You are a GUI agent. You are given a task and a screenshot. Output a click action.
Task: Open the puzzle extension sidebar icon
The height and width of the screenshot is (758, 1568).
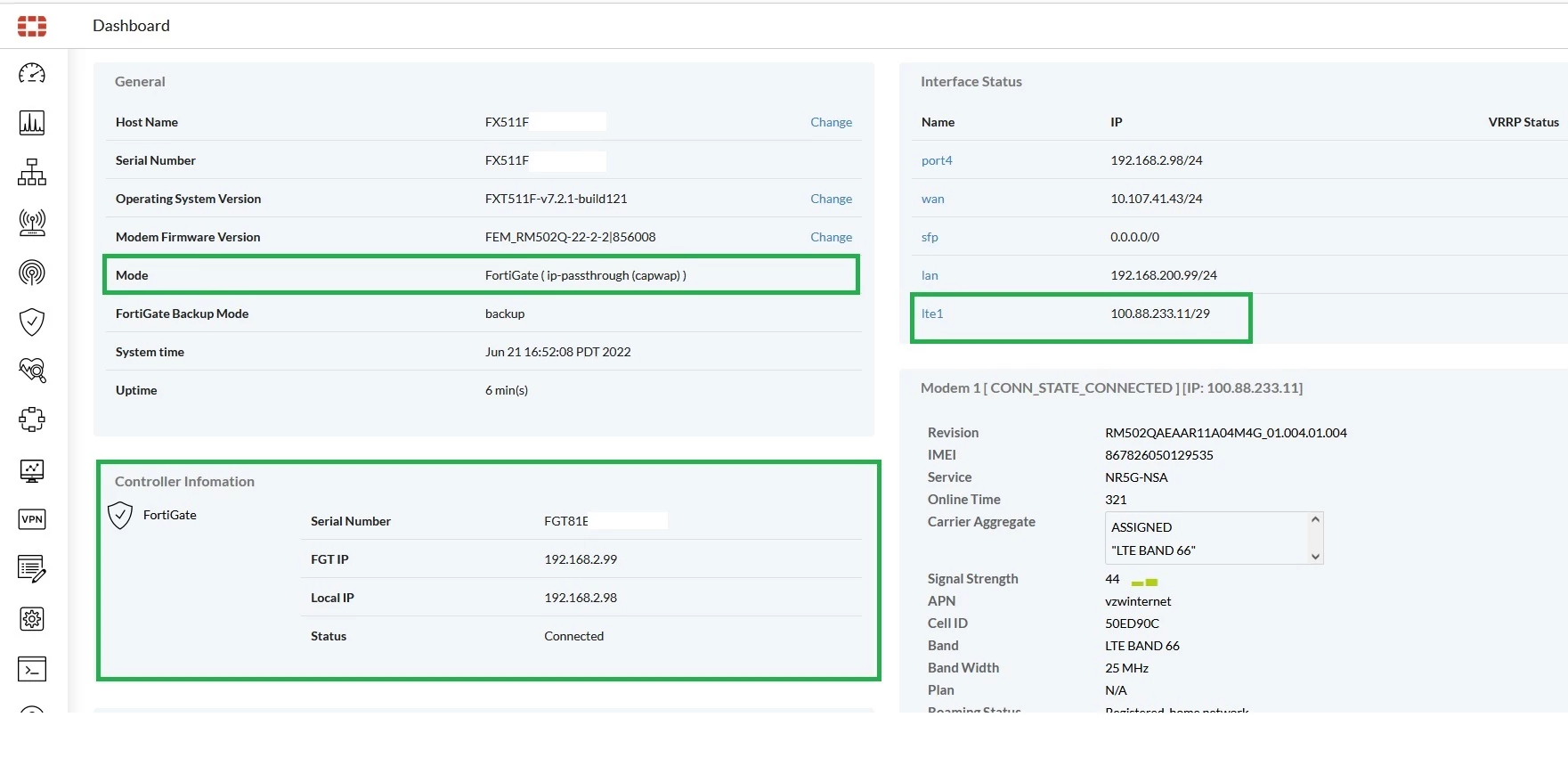(32, 420)
